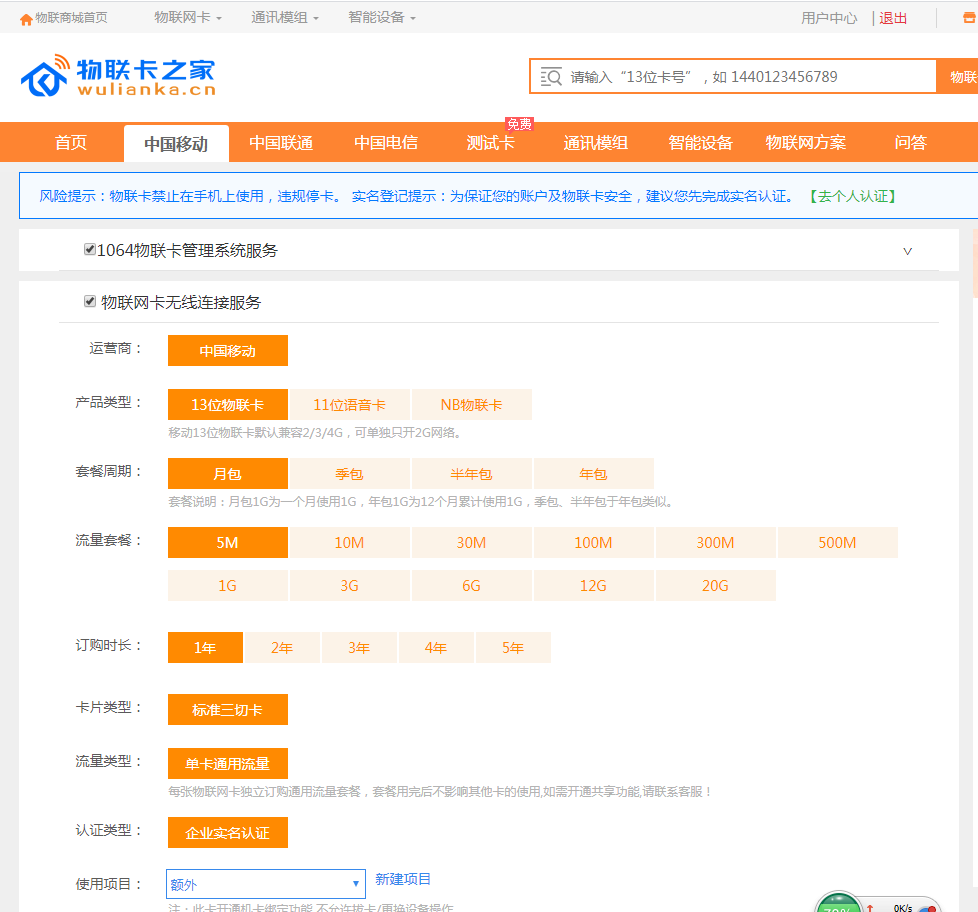The image size is (978, 912).
Task: Open the 物联网方案 navigation tab
Action: 805,143
